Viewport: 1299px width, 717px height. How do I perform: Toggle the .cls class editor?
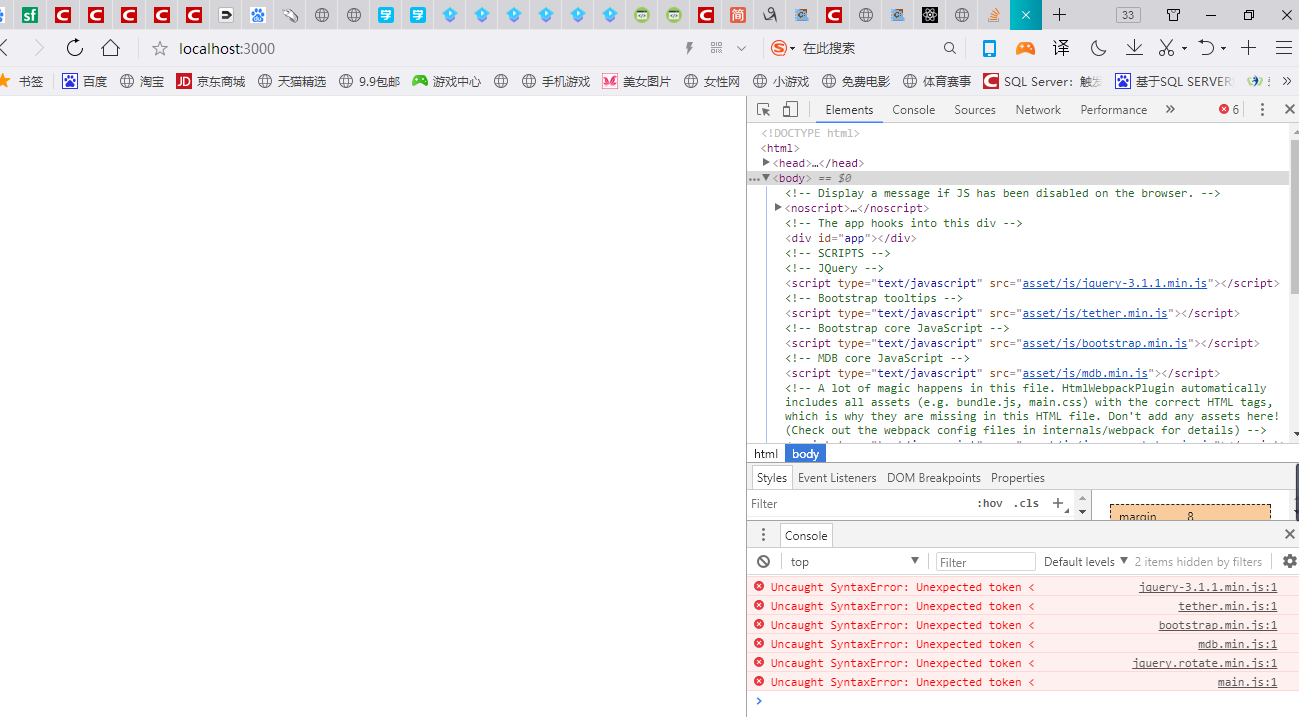tap(1026, 504)
